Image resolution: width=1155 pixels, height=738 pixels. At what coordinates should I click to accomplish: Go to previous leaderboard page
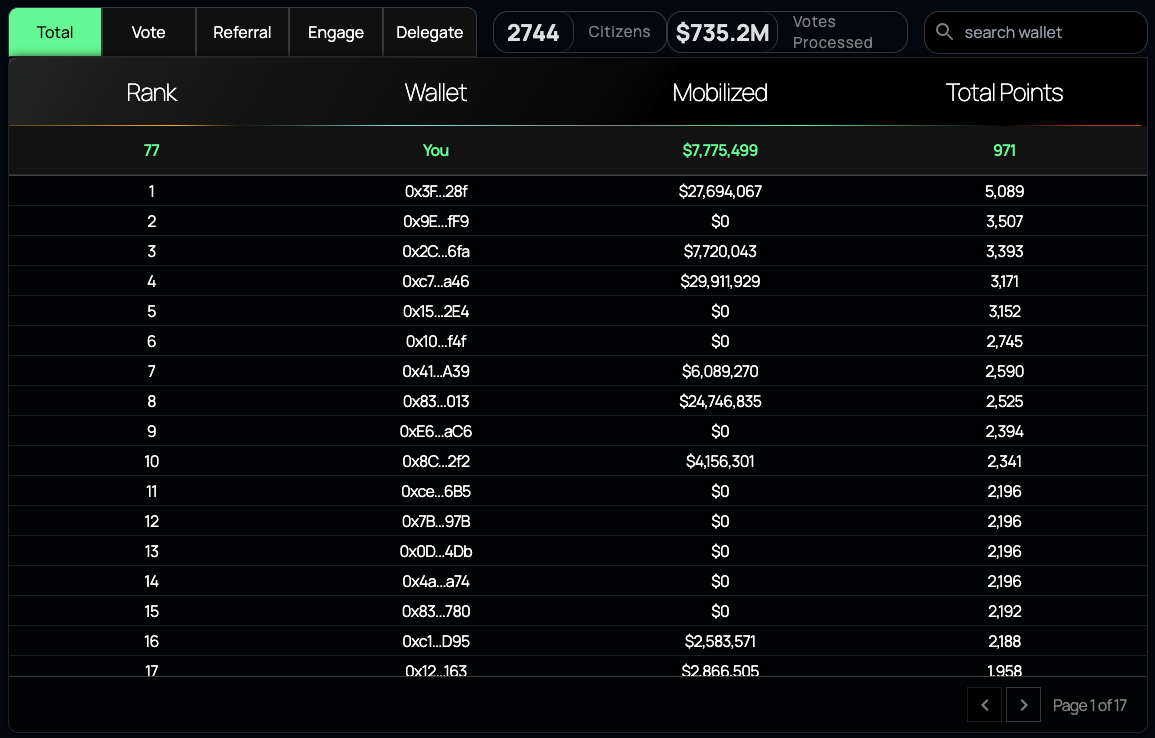pos(985,705)
